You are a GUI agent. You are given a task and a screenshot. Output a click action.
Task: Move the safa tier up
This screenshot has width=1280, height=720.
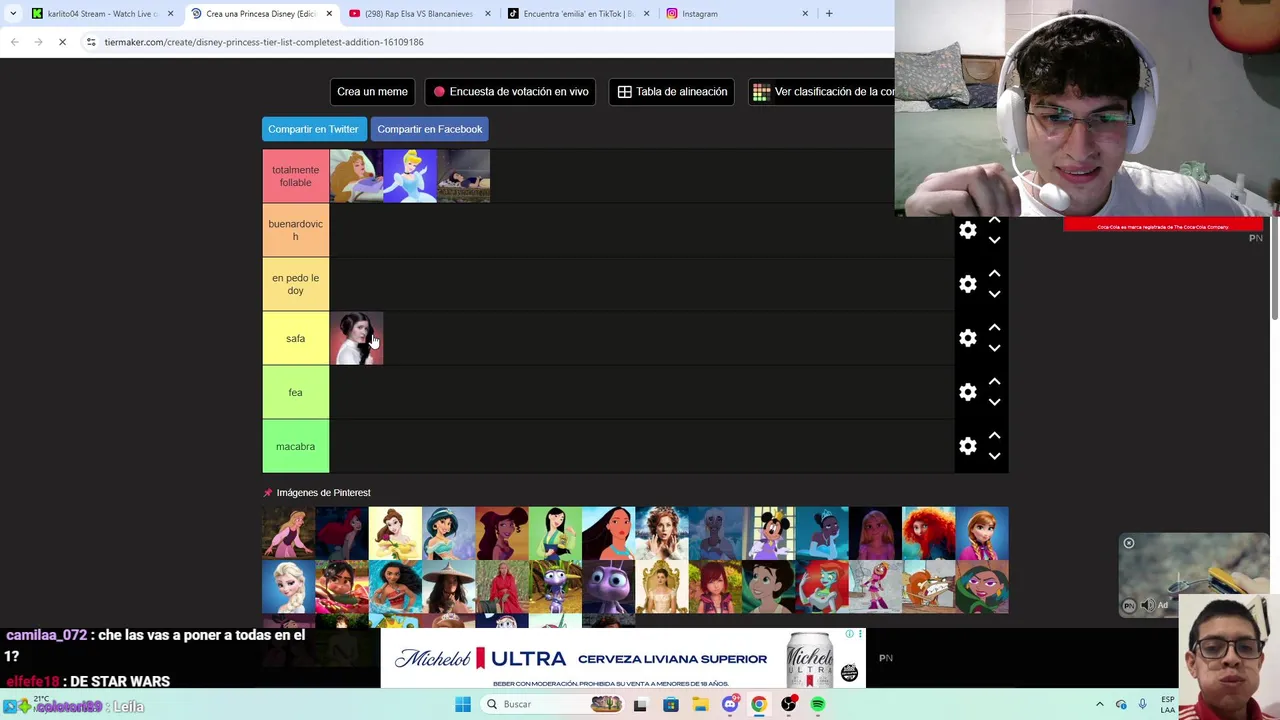[994, 327]
